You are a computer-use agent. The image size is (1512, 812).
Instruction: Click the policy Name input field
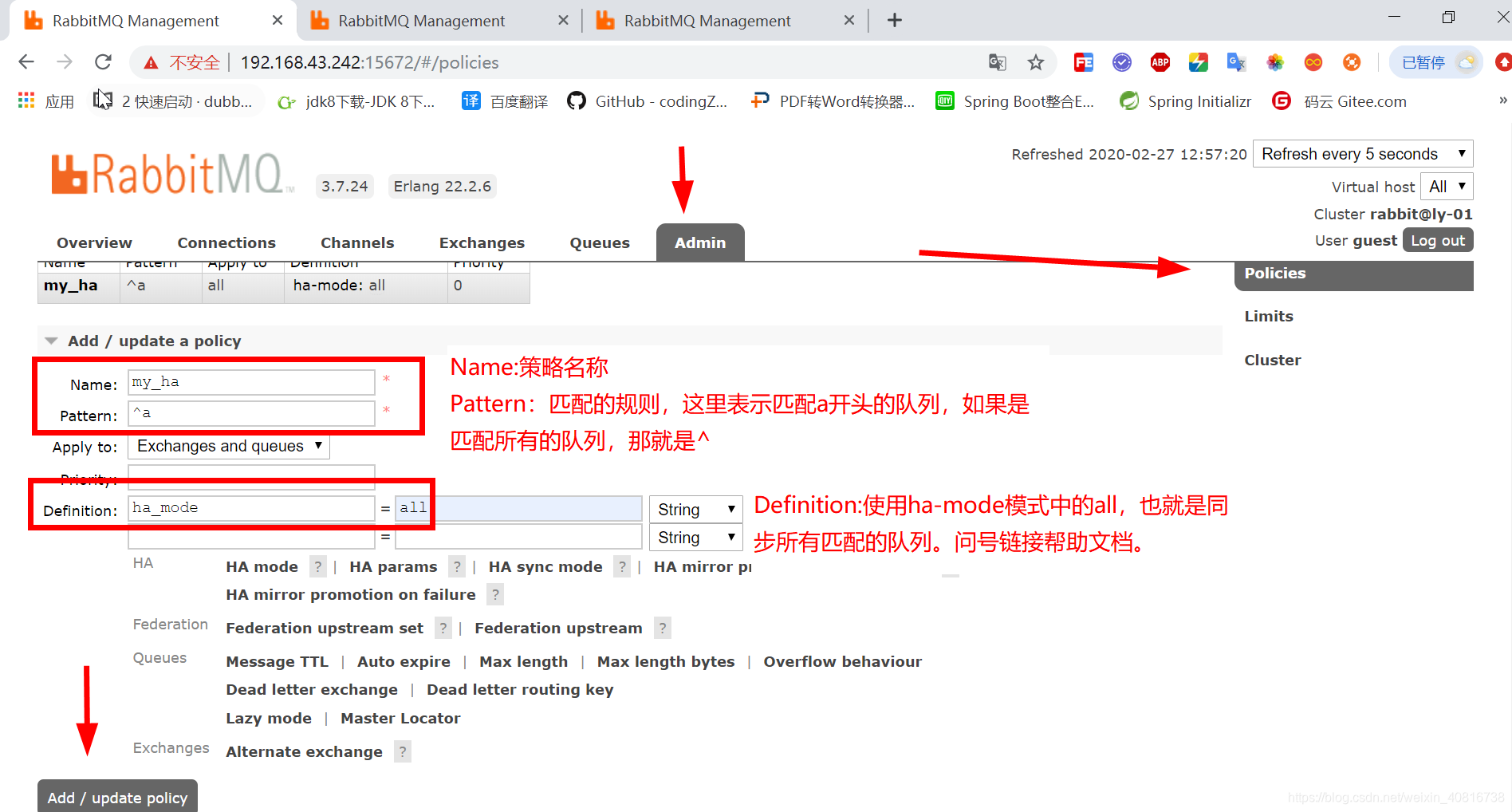(251, 382)
